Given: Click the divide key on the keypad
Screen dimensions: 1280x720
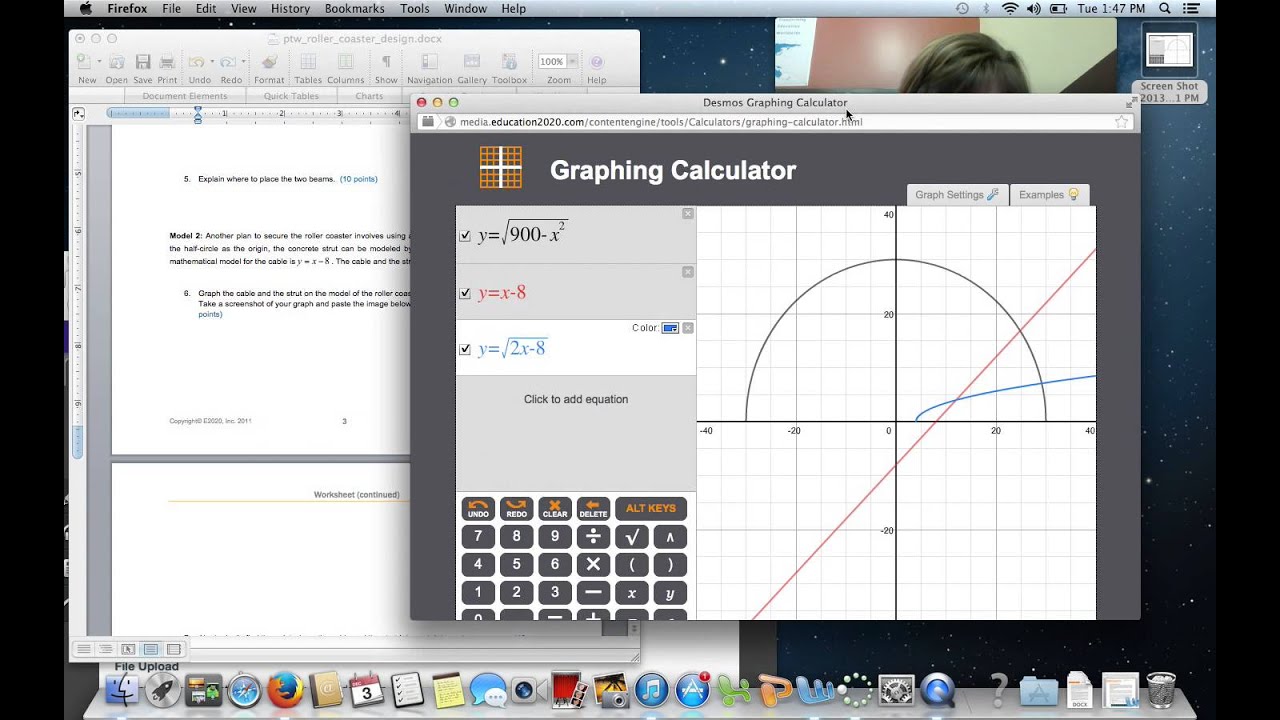Looking at the screenshot, I should (593, 536).
